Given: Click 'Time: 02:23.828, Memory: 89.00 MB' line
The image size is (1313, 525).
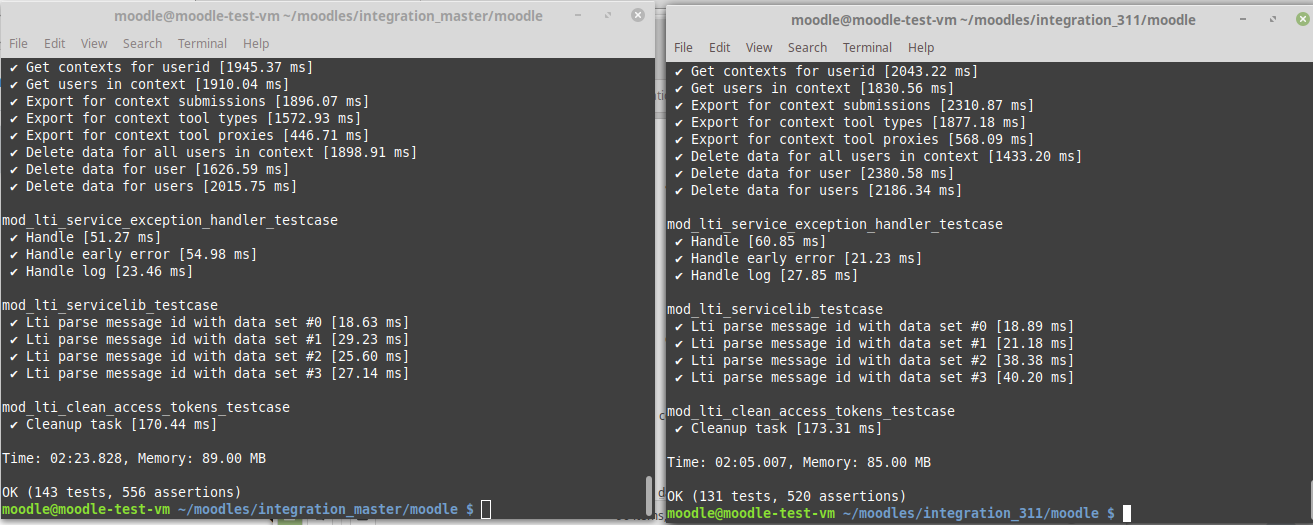Looking at the screenshot, I should pos(134,458).
